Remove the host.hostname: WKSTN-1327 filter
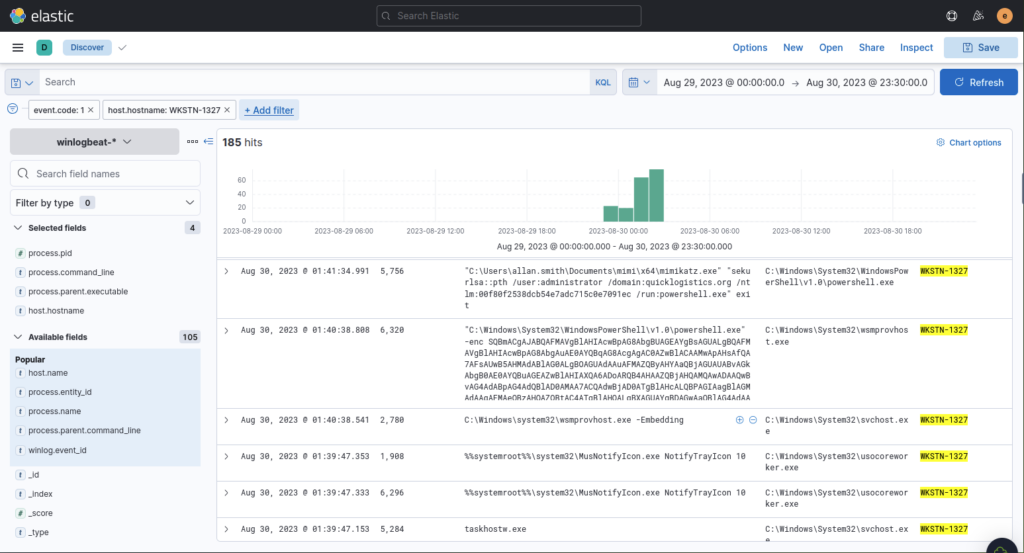 click(x=227, y=110)
